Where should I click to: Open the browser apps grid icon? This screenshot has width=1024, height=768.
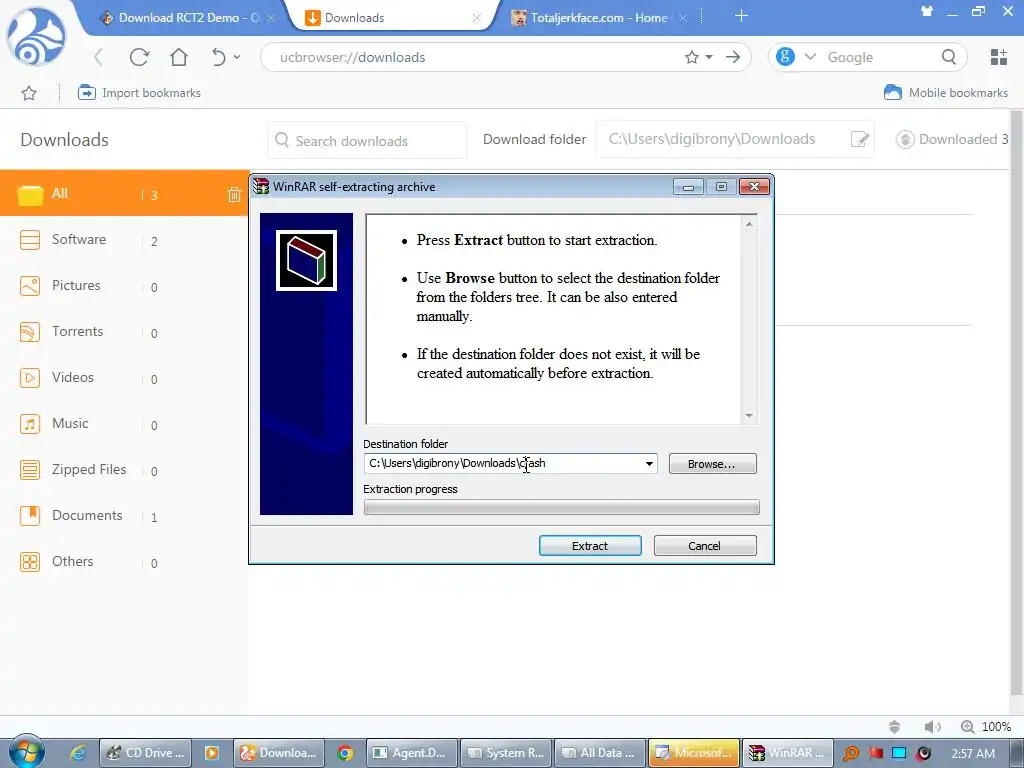click(x=999, y=57)
